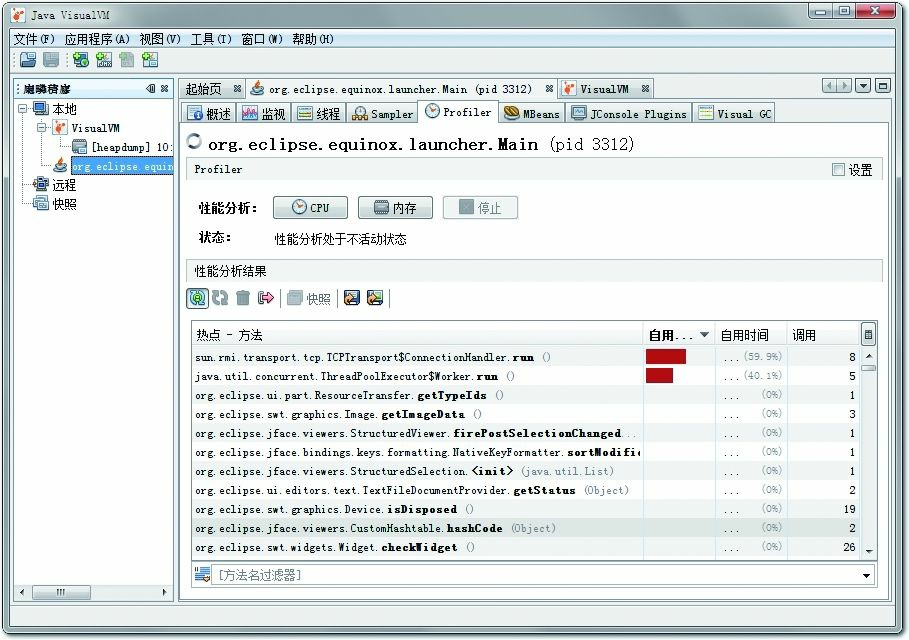Click the last icon in the main toolbar
Screen dimensions: 909x640
click(x=150, y=59)
